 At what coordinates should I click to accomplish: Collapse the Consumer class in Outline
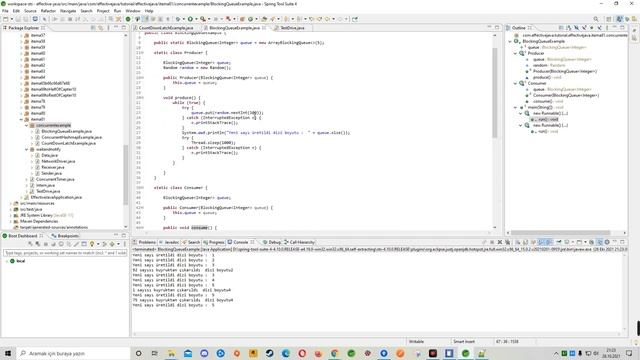515,83
